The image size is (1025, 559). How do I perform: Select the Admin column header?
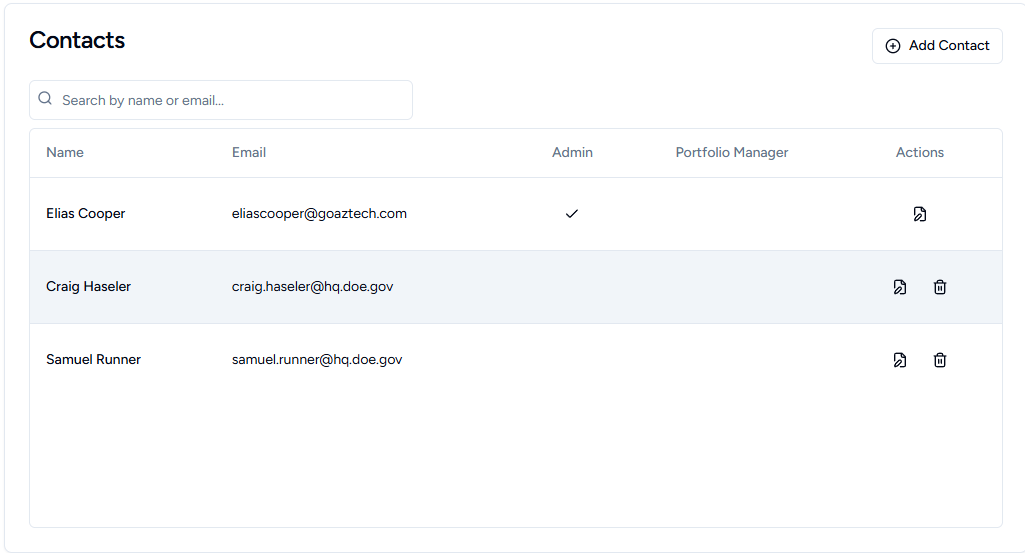click(572, 153)
